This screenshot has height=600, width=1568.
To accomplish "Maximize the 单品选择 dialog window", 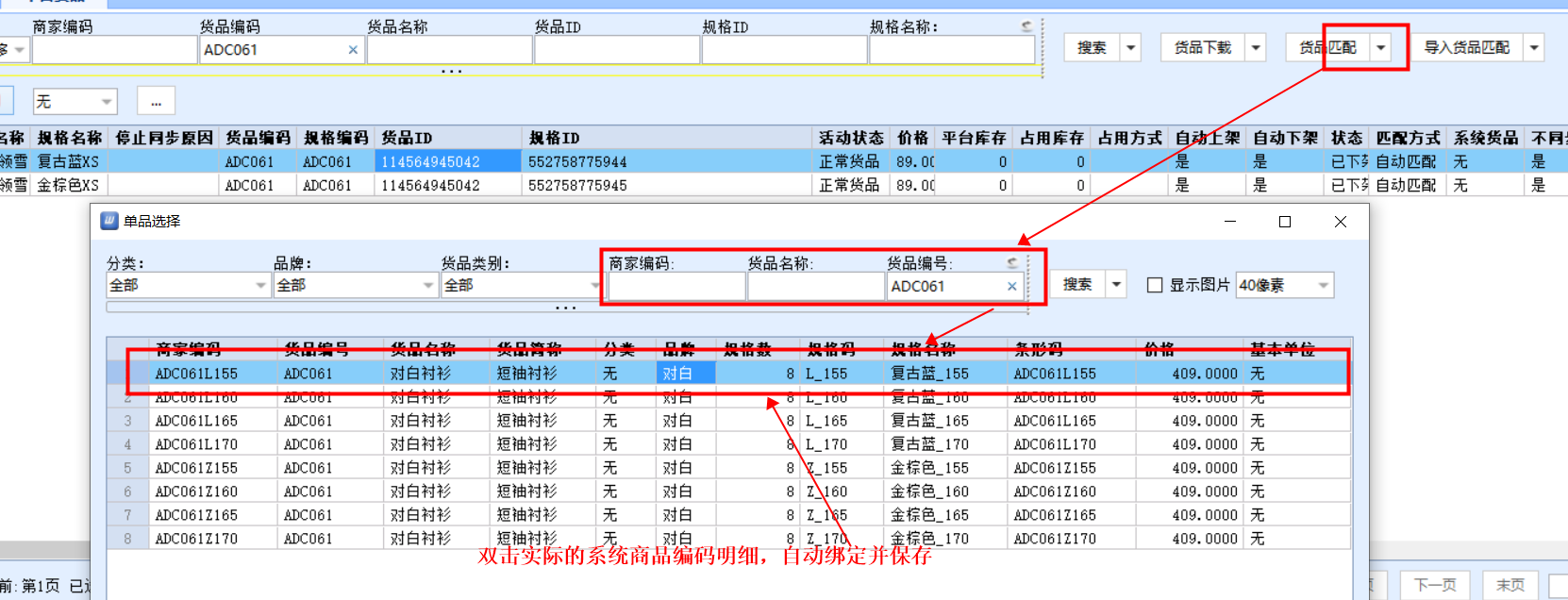I will pos(1284,222).
